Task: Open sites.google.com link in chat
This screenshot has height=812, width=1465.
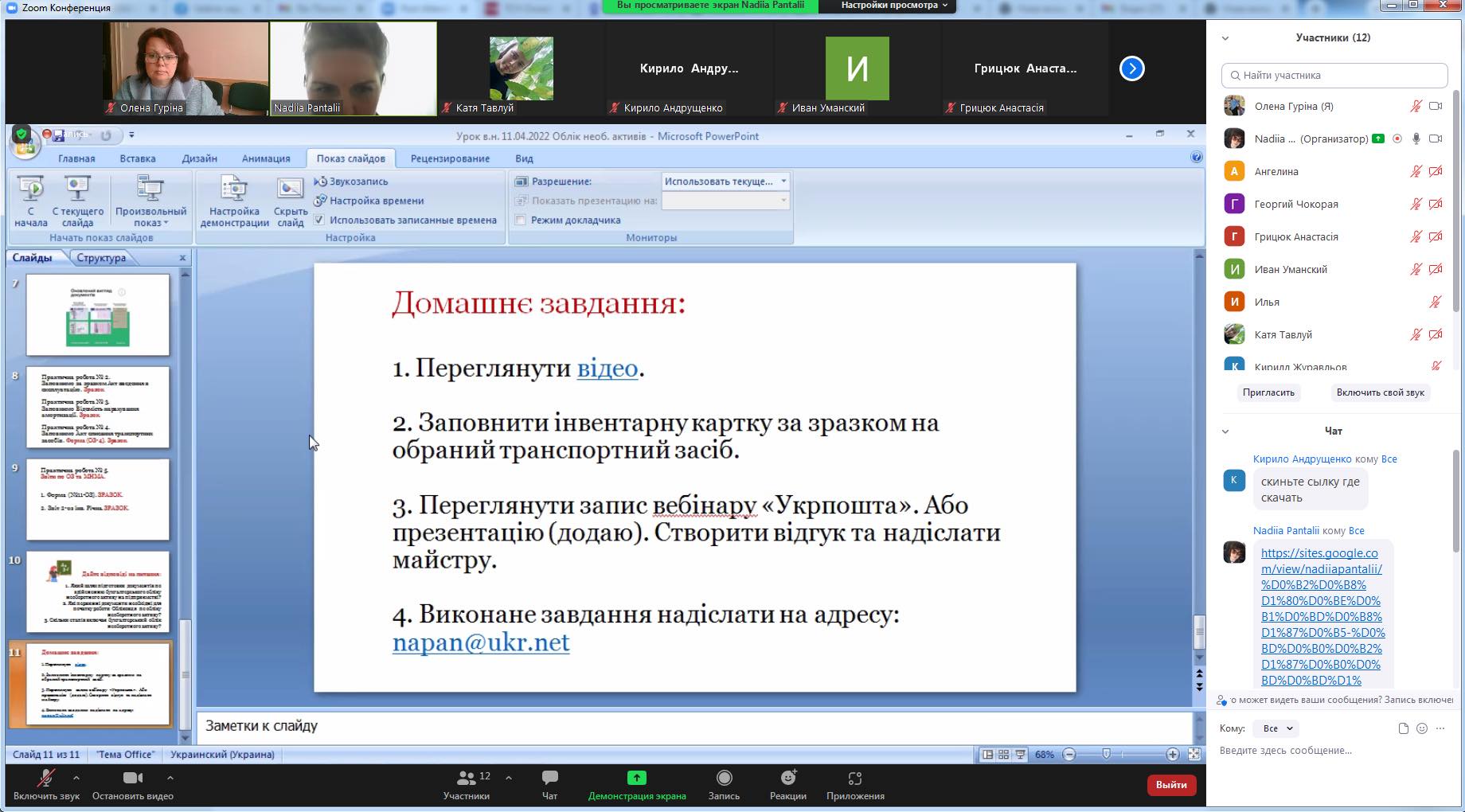Action: click(1322, 616)
